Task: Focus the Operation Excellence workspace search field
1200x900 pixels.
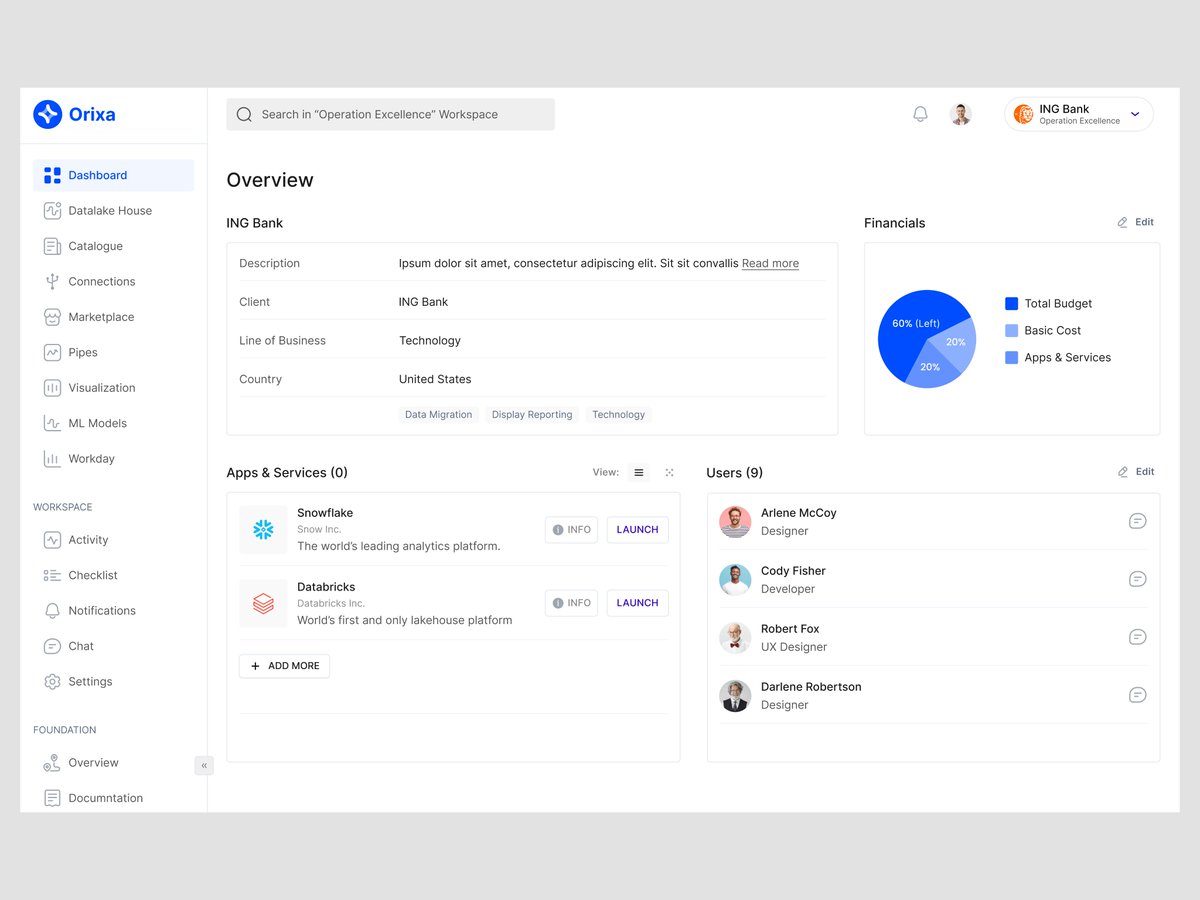Action: pos(390,114)
